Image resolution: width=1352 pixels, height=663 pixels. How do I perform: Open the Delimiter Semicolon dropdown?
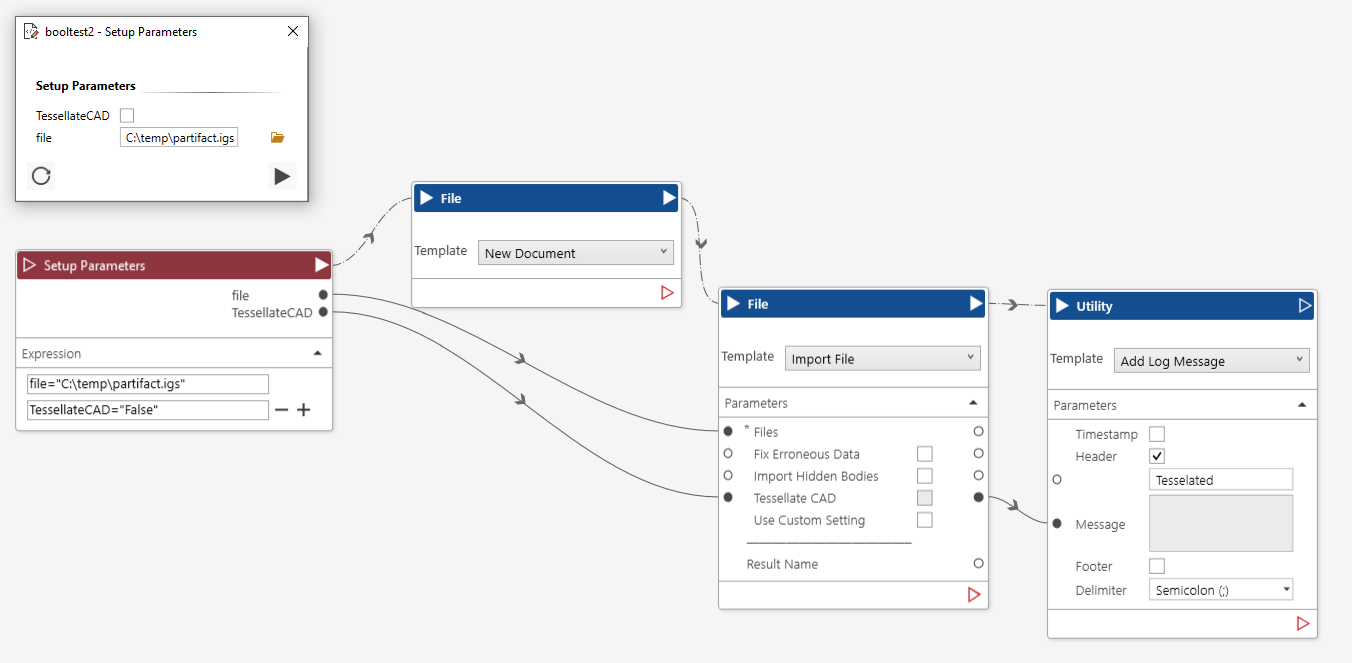(x=1221, y=590)
